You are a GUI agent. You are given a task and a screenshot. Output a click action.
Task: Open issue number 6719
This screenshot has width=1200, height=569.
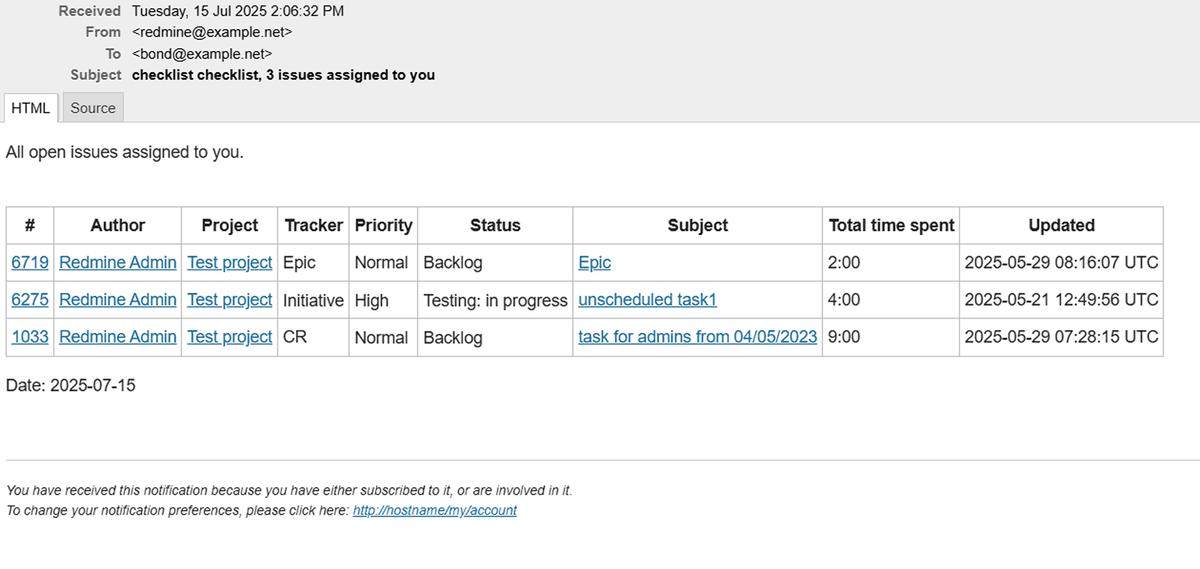[30, 262]
